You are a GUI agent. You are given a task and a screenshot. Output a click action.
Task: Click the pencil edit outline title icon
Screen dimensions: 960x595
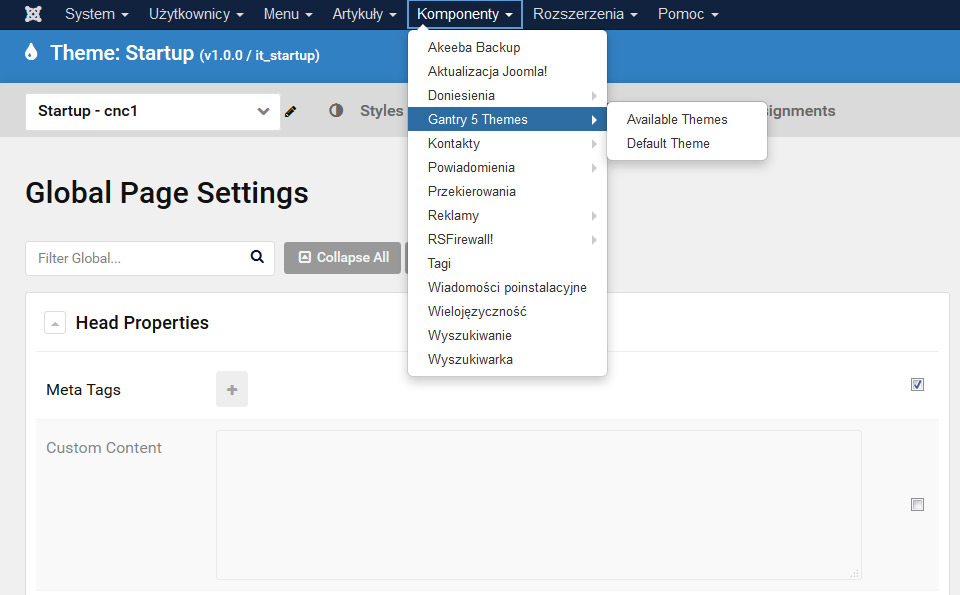pos(291,111)
